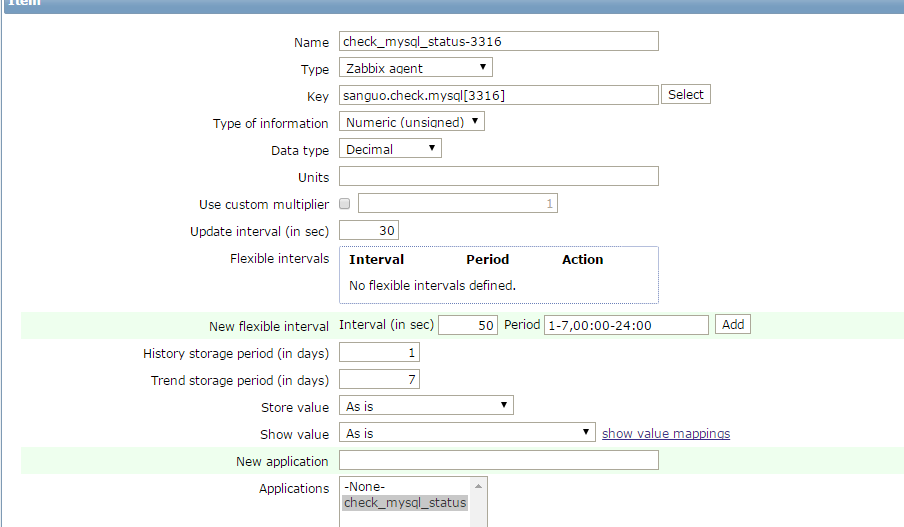This screenshot has width=904, height=527.
Task: Open the Type of information dropdown
Action: 412,122
